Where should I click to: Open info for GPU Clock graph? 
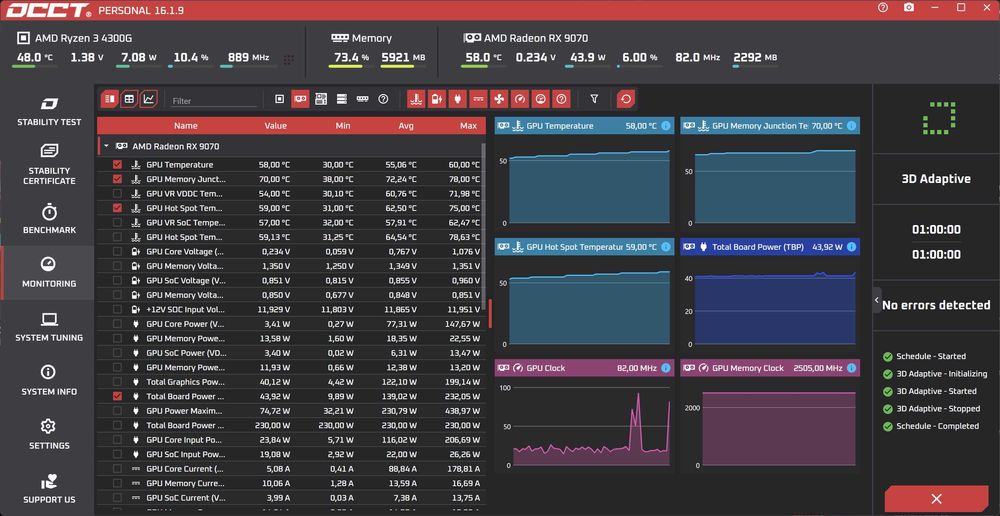click(666, 368)
